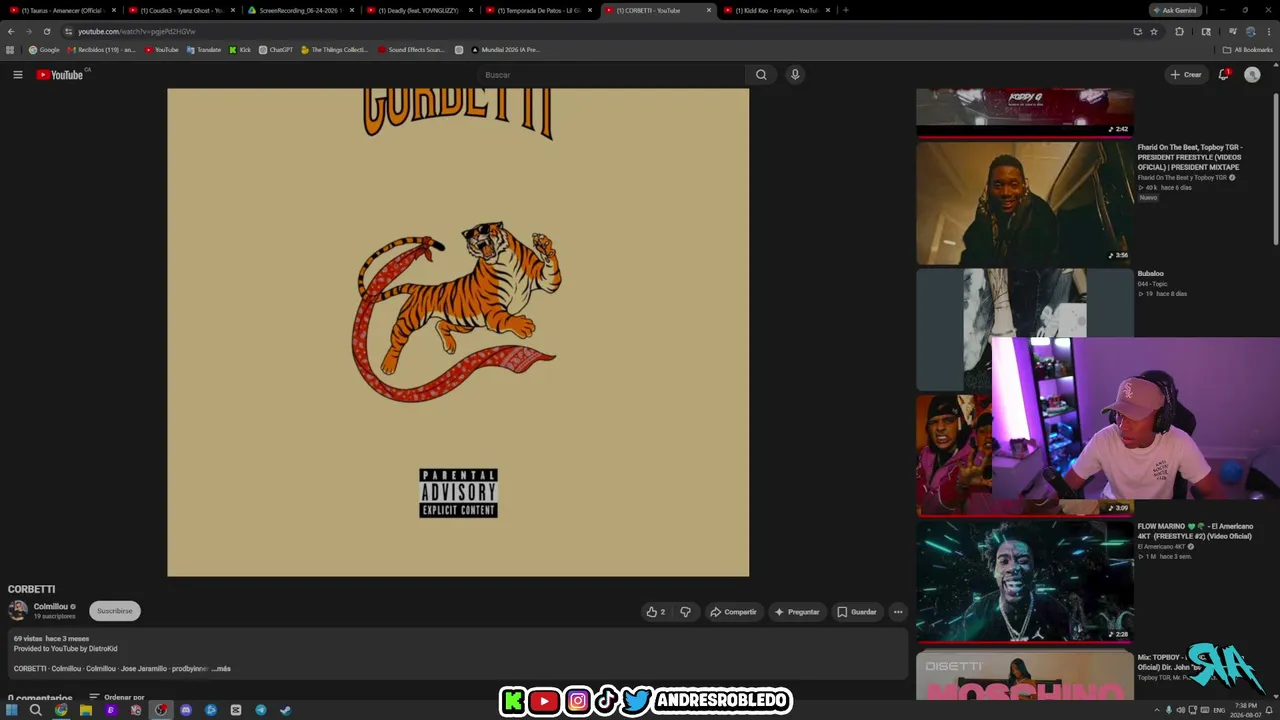Open YouTube notifications bell
This screenshot has height=720, width=1280.
(x=1224, y=75)
